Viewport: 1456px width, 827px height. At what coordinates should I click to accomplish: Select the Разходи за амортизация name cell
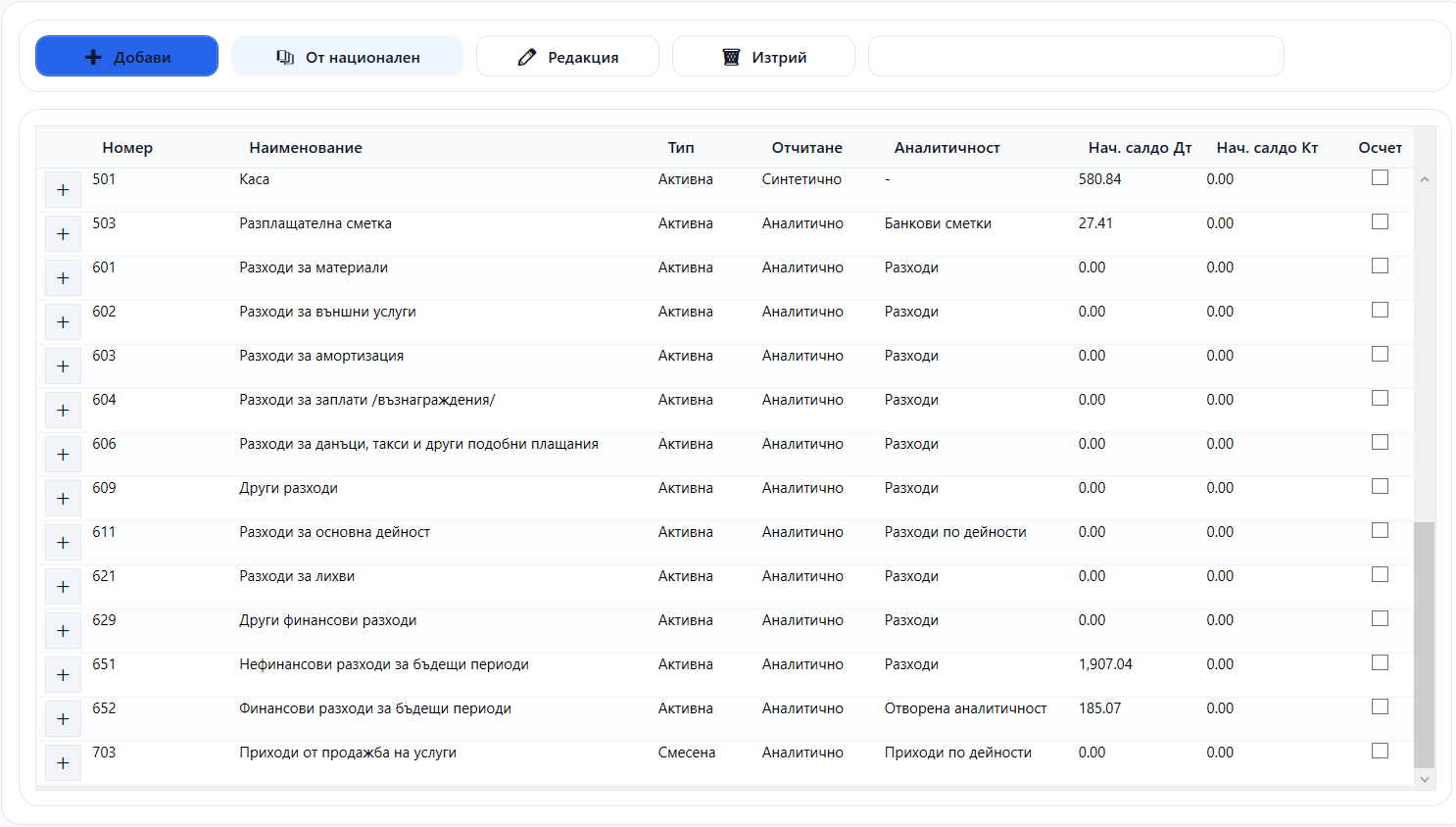point(321,356)
